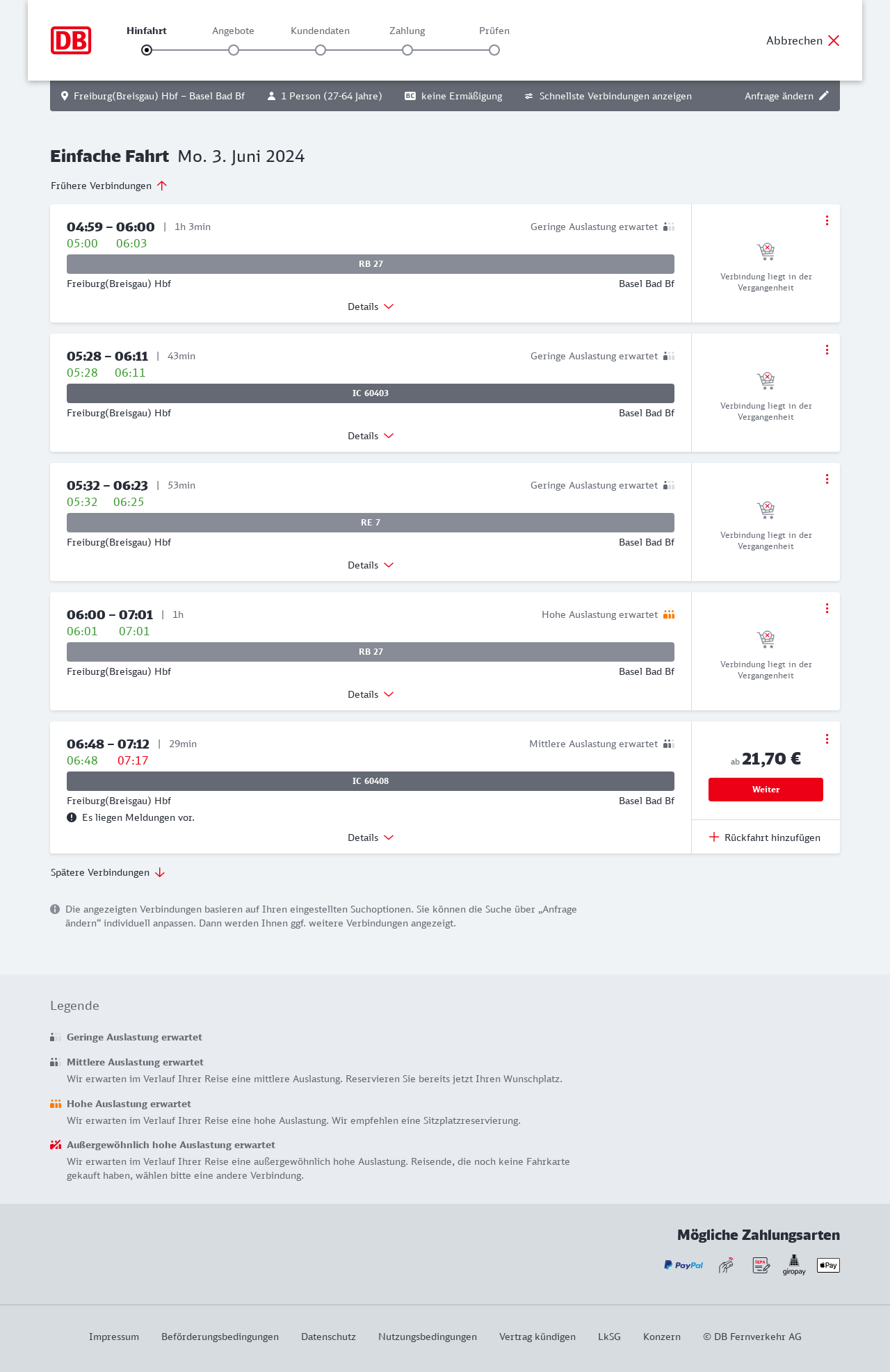The width and height of the screenshot is (890, 1372).
Task: Select the Zahlung step circle
Action: [x=407, y=50]
